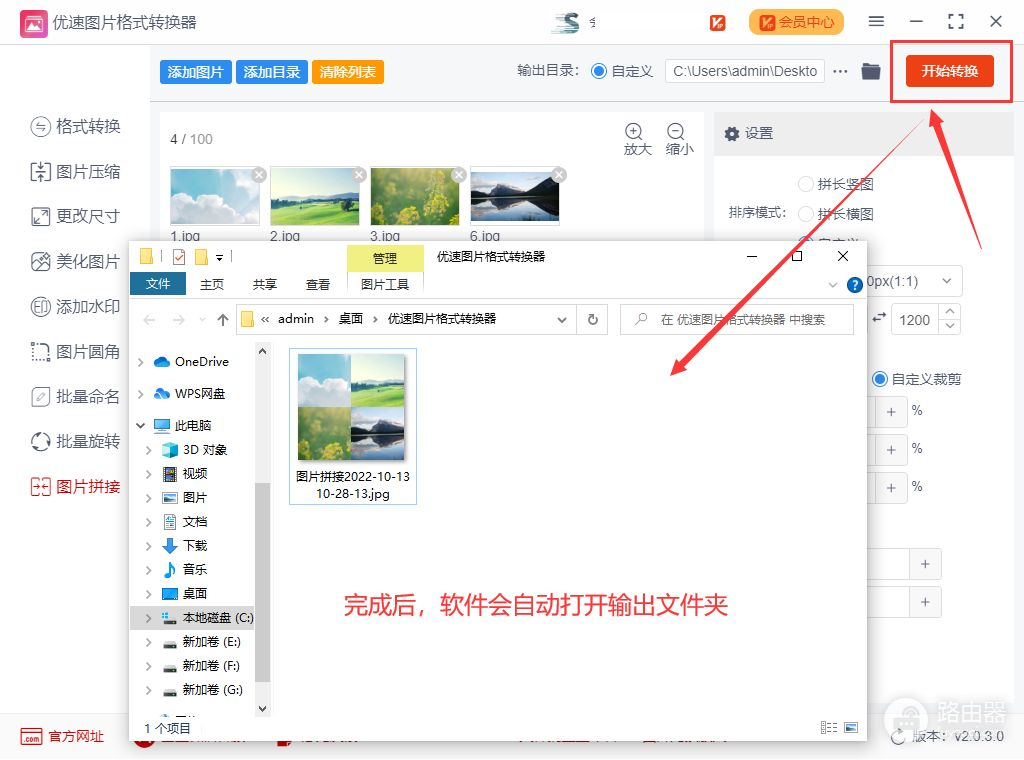Open the 图片圆角 rounded corners tool
This screenshot has width=1024, height=760.
point(75,352)
